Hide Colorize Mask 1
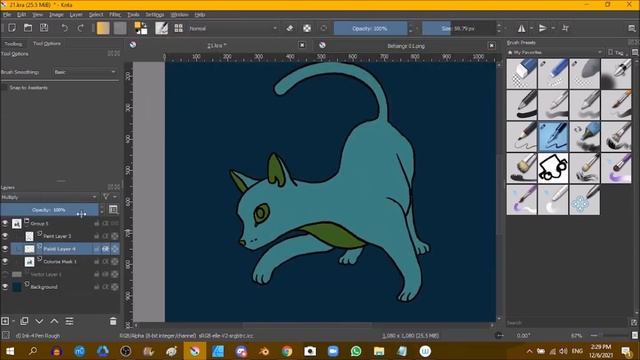This screenshot has height=360, width=640. tap(5, 261)
